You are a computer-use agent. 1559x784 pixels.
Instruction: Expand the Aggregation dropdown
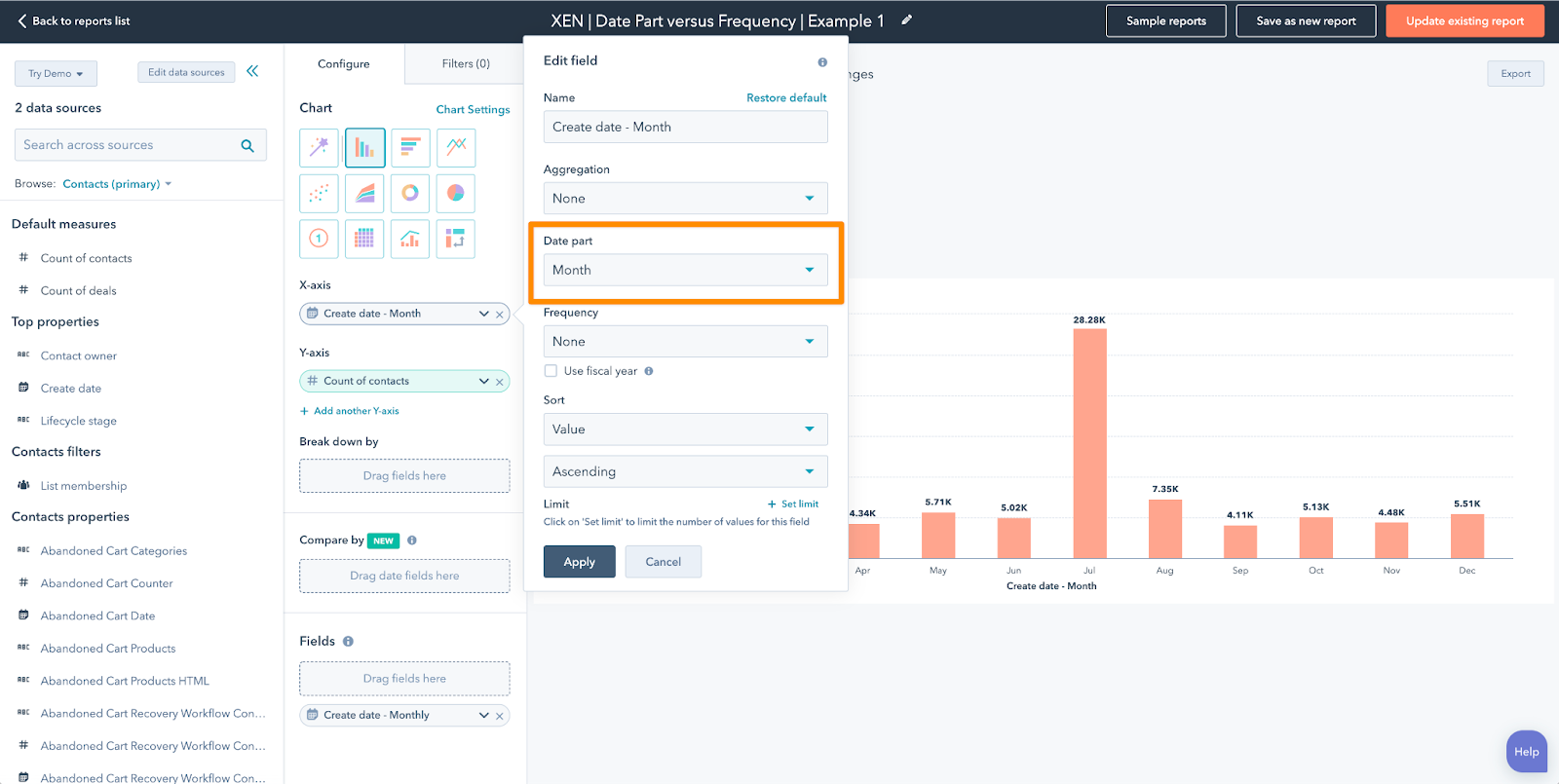click(x=685, y=199)
